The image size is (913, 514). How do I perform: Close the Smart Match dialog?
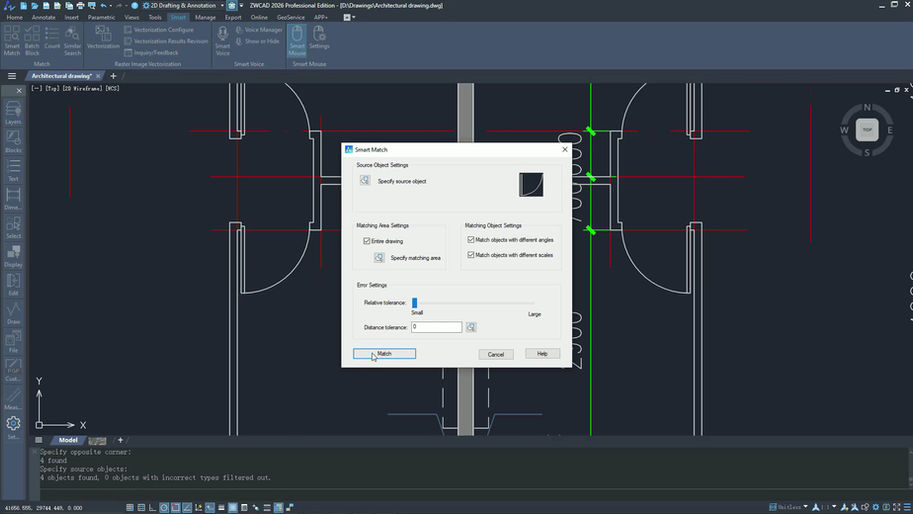pyautogui.click(x=564, y=150)
